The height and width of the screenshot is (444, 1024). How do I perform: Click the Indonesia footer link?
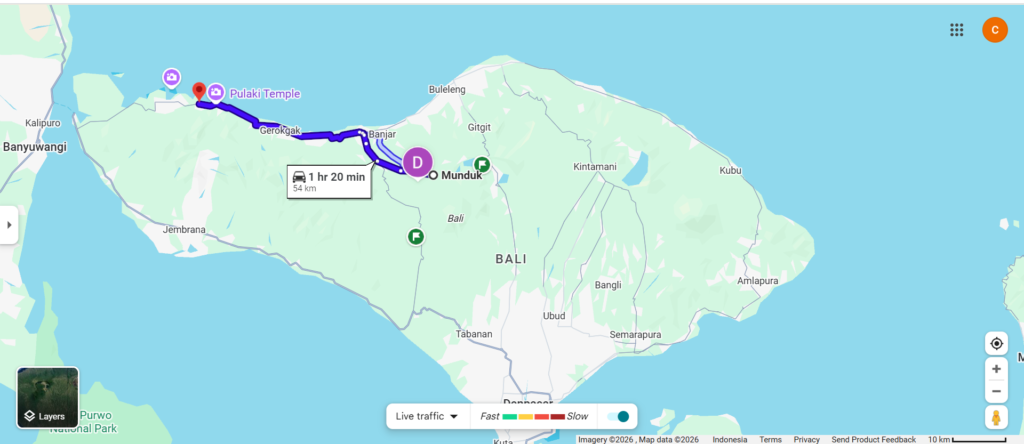(729, 439)
